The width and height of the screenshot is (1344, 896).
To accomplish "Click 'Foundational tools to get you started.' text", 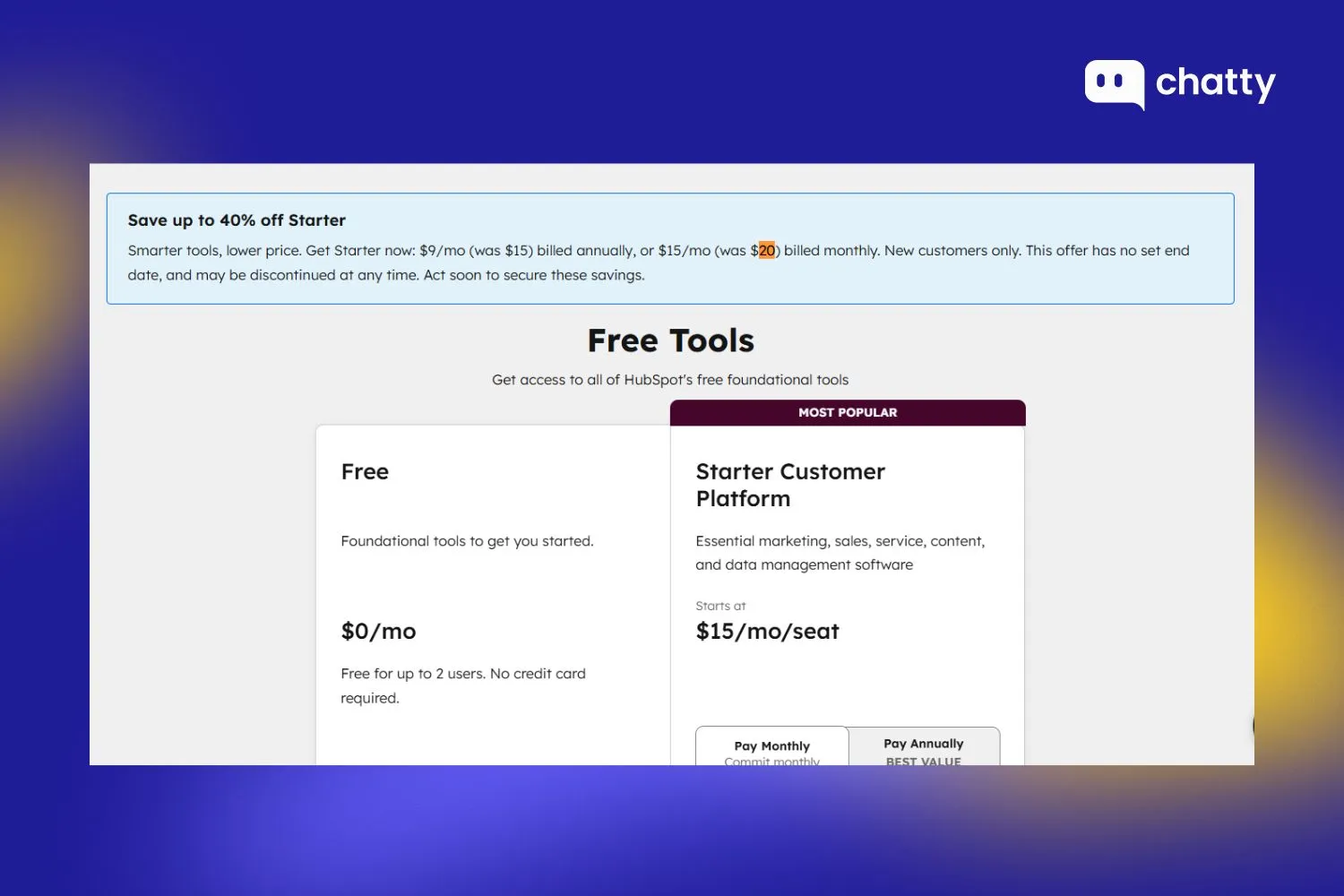I will coord(467,541).
